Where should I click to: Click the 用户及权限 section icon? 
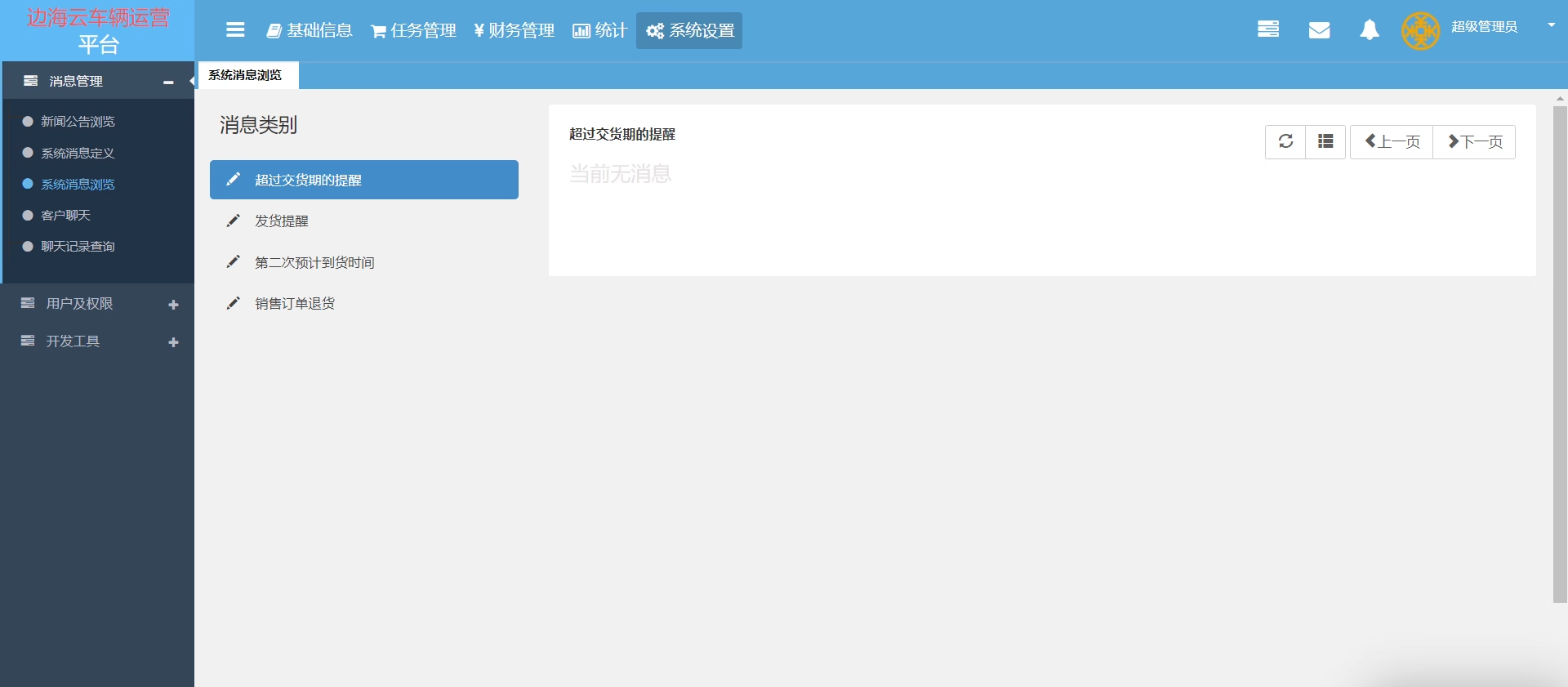point(28,303)
